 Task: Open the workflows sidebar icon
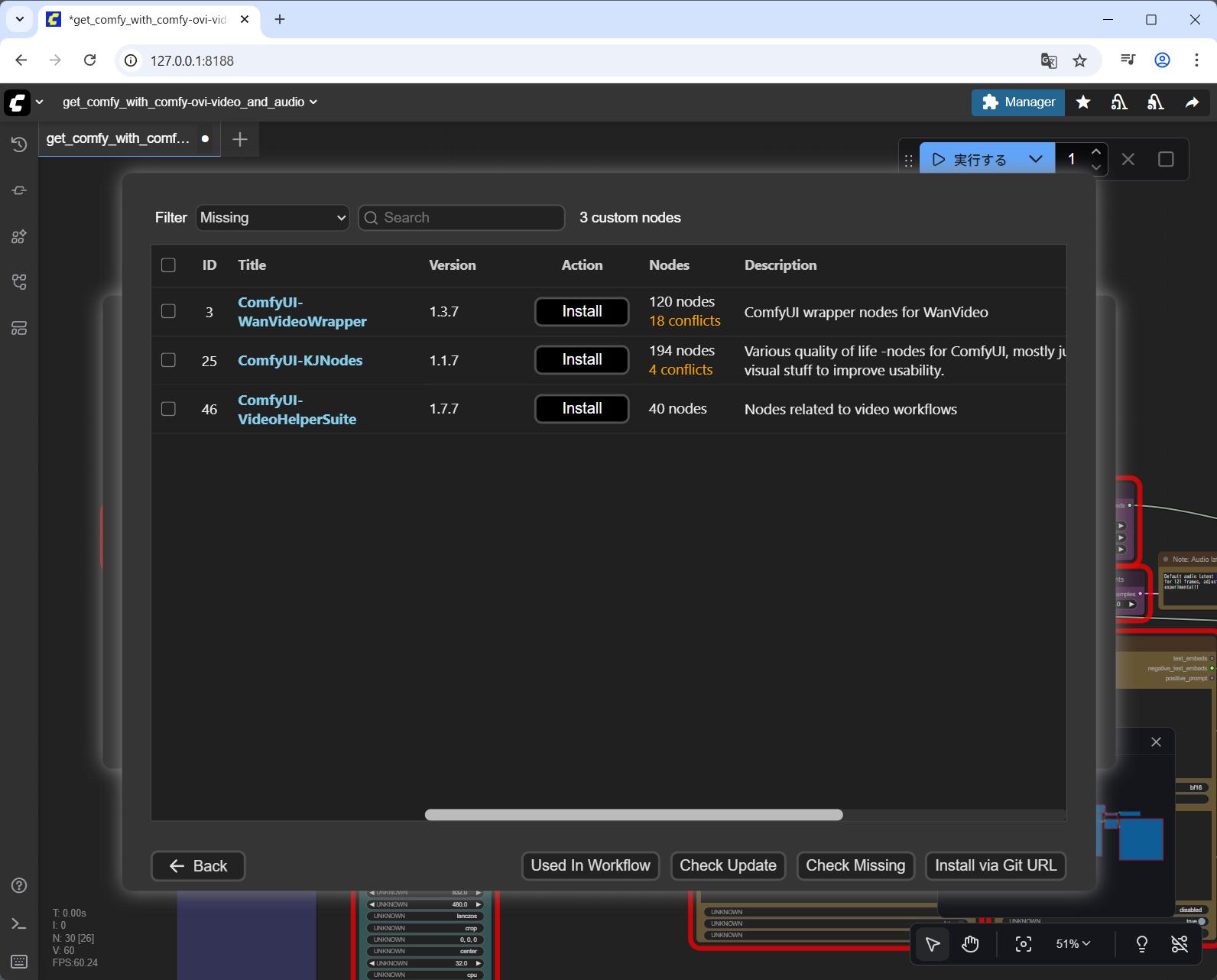[19, 282]
